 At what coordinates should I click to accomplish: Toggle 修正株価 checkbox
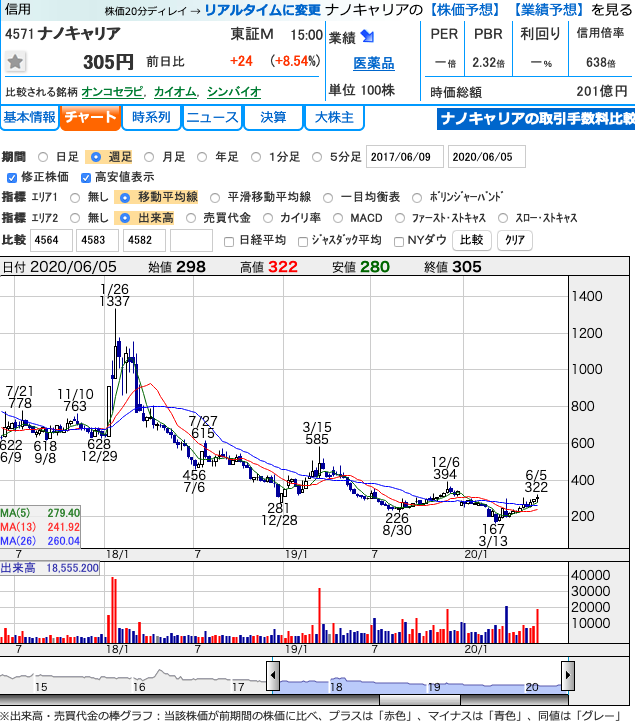pos(12,178)
